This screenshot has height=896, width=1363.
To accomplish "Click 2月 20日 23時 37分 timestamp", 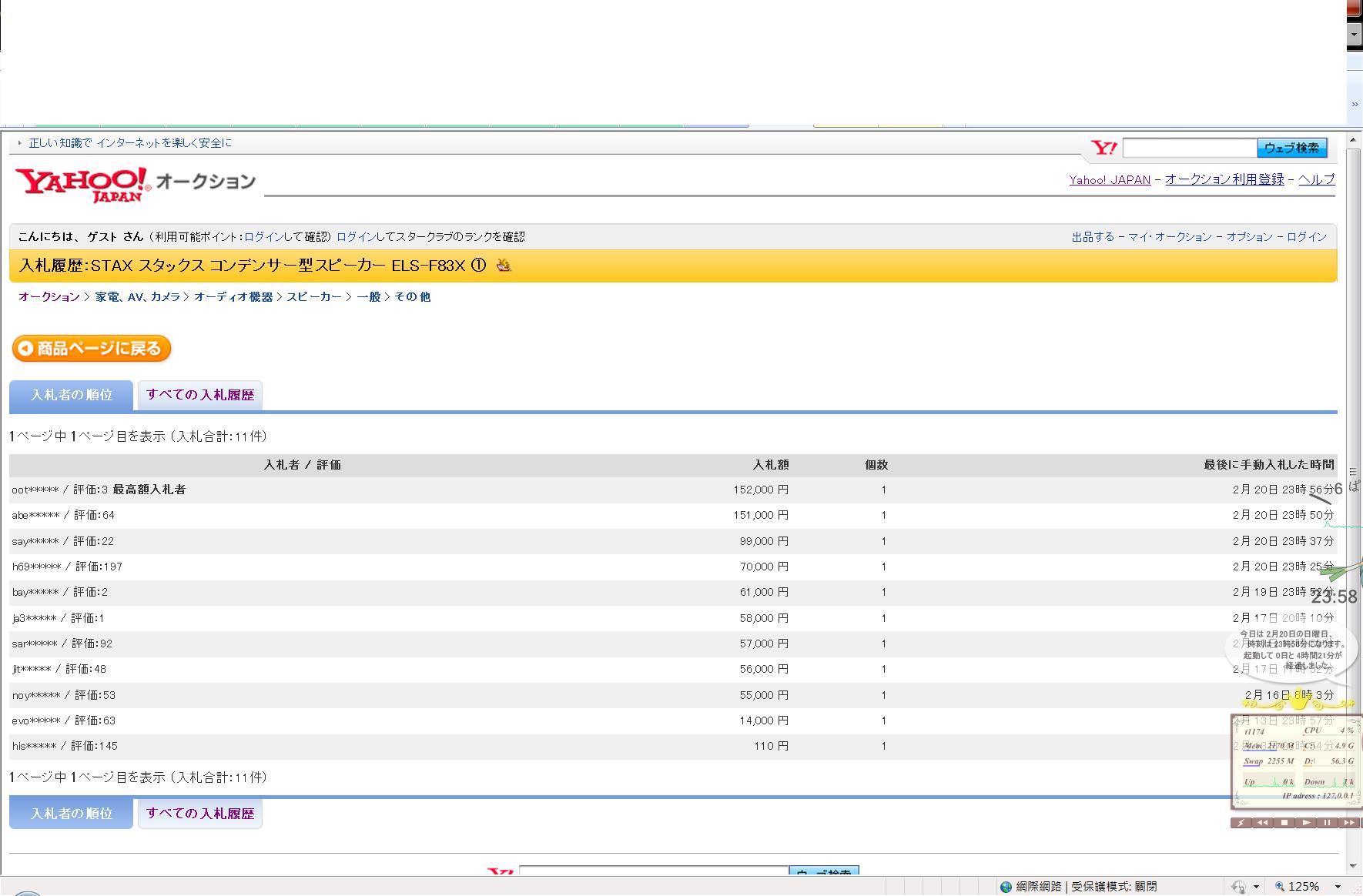I will 1283,541.
